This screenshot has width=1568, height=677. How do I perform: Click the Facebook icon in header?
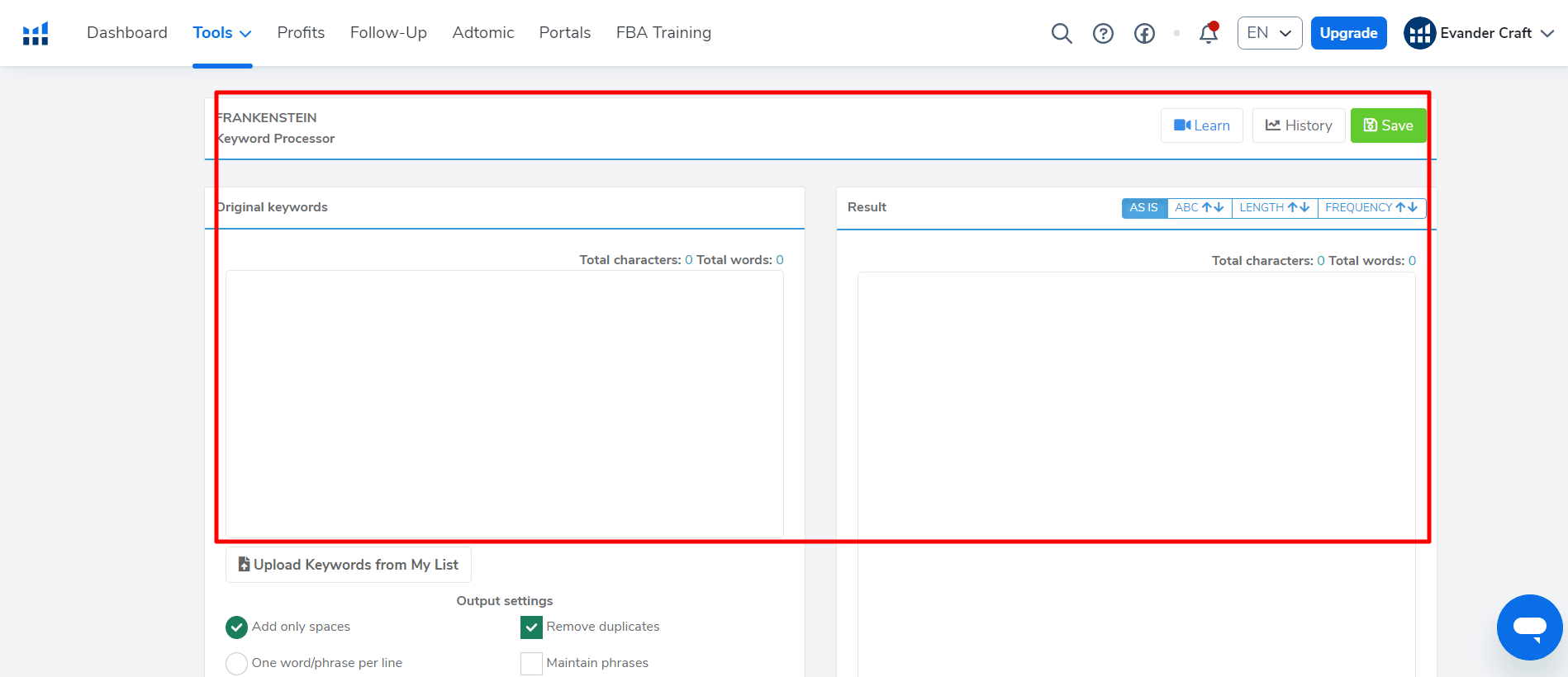1144,33
